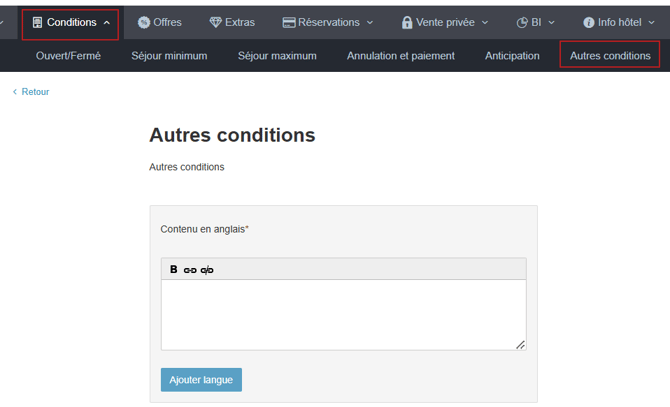This screenshot has height=407, width=670.
Task: Go to the Séjour minimum tab
Action: tap(169, 56)
